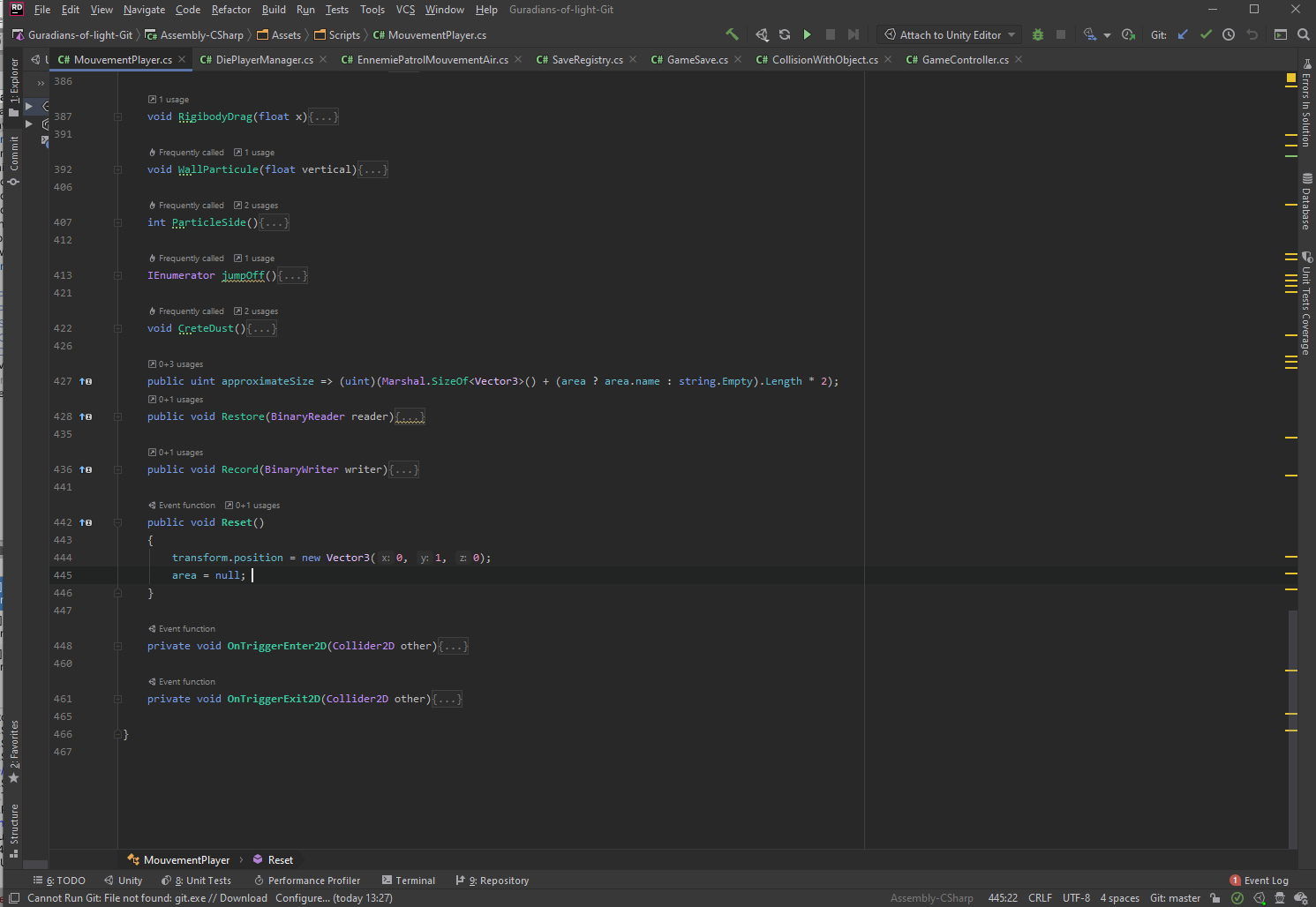The height and width of the screenshot is (907, 1316).
Task: Open the Database side panel
Action: [x=1306, y=201]
